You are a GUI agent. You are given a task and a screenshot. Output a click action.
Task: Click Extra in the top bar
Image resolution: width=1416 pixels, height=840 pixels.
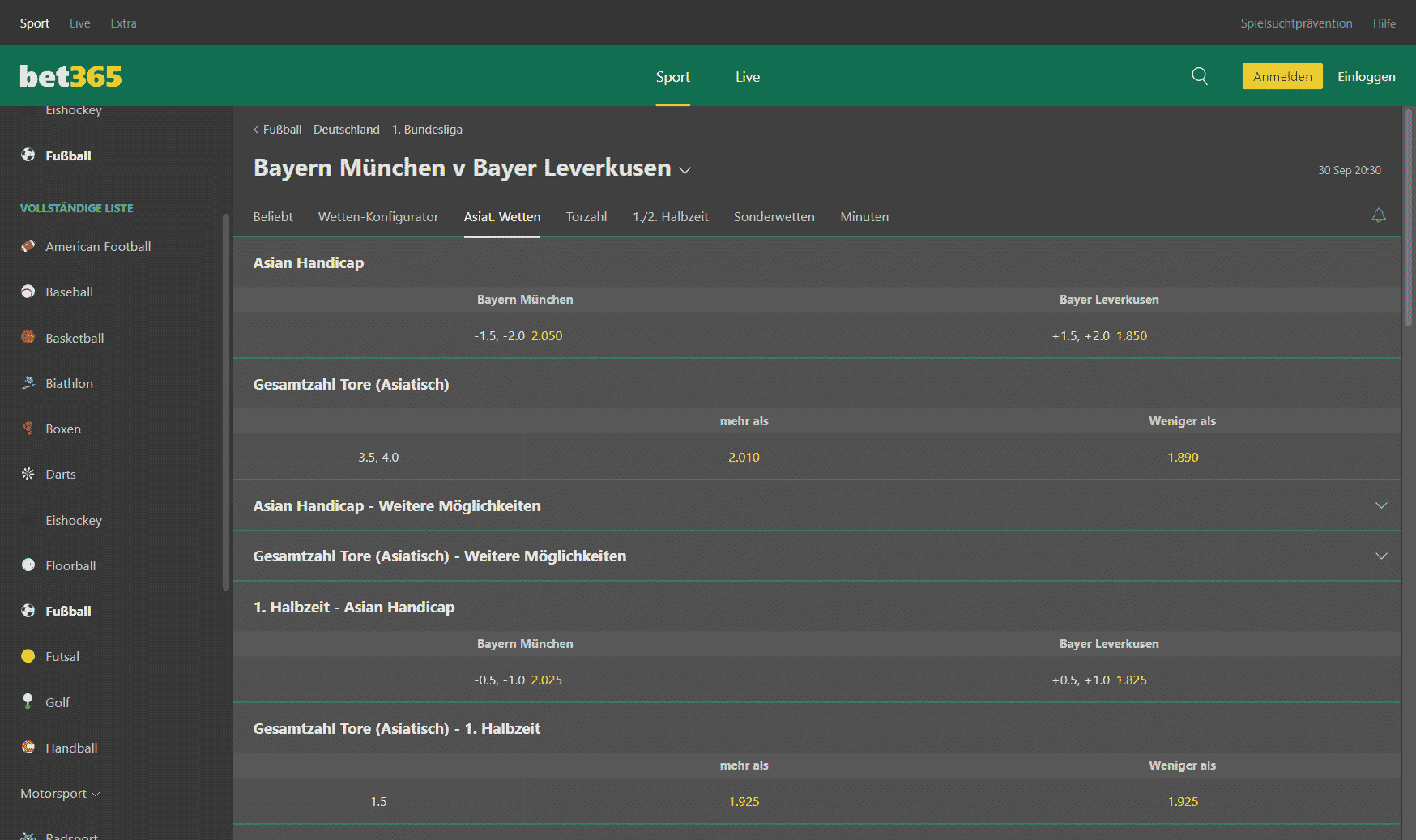point(124,23)
